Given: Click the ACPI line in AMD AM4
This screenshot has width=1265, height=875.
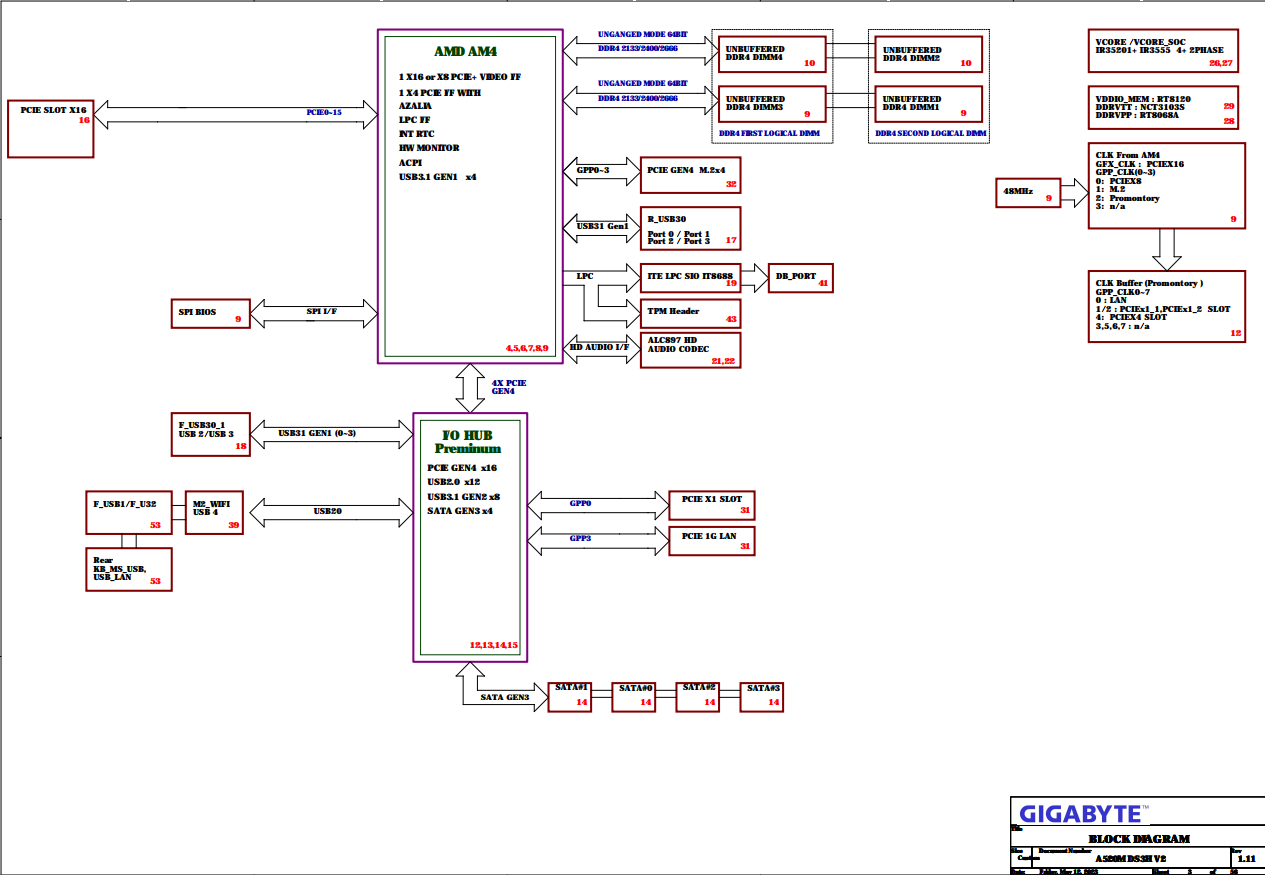Looking at the screenshot, I should point(410,162).
